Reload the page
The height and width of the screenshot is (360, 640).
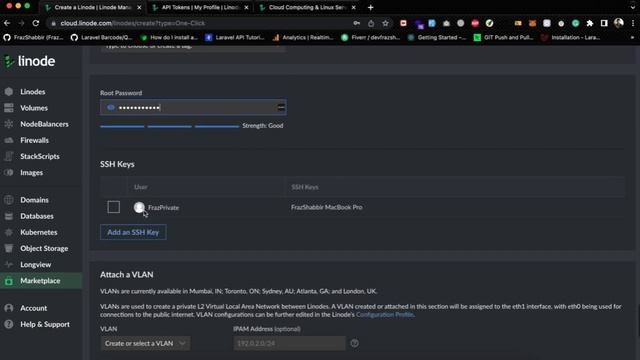coord(36,23)
